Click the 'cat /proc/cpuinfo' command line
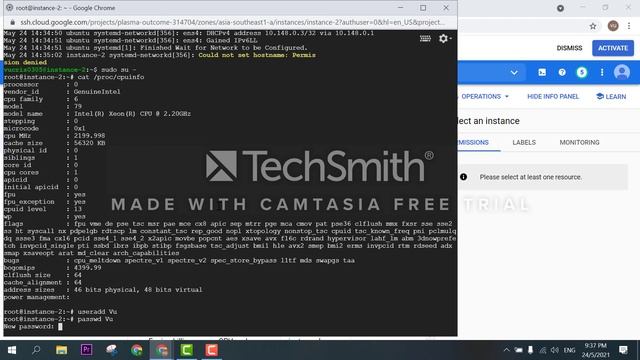 tap(74, 77)
